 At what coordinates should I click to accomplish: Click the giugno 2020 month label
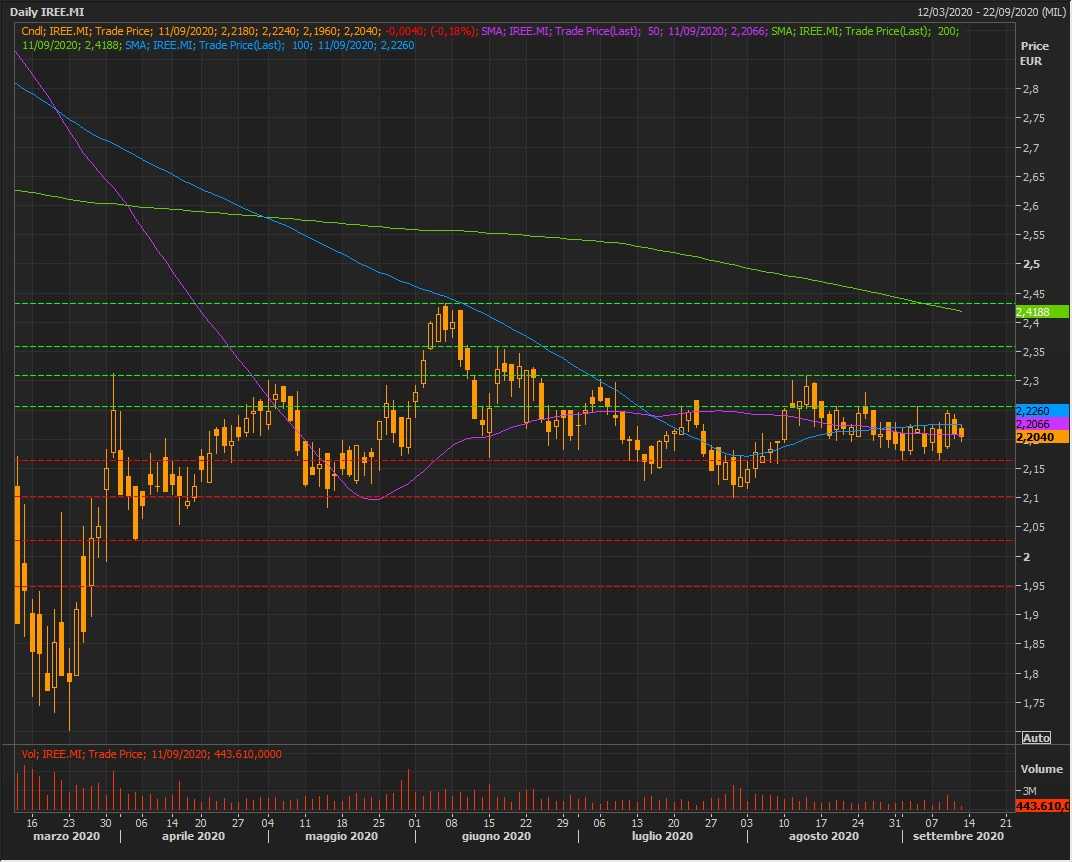pos(496,836)
